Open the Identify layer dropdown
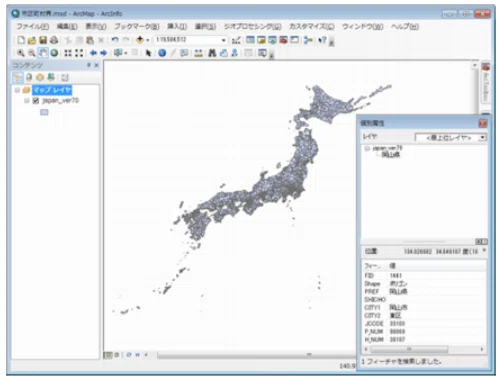The width and height of the screenshot is (499, 378). click(482, 137)
